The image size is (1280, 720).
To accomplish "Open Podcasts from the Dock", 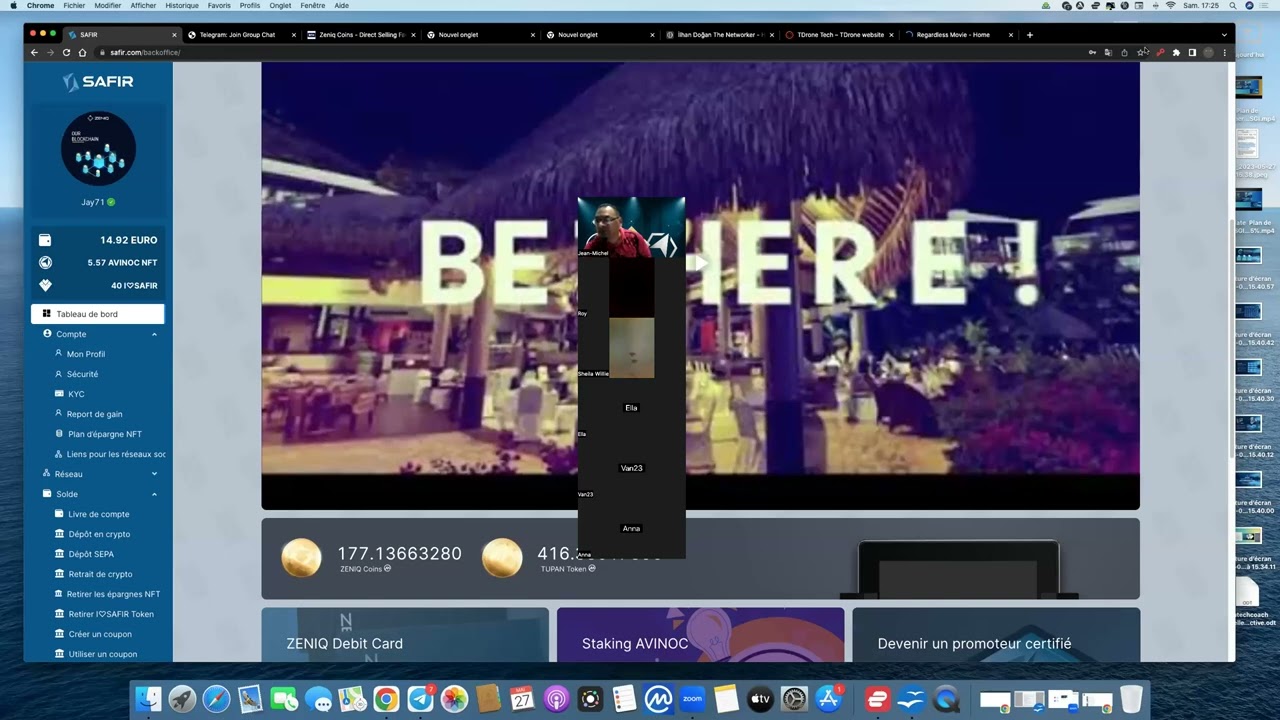I will click(x=556, y=699).
